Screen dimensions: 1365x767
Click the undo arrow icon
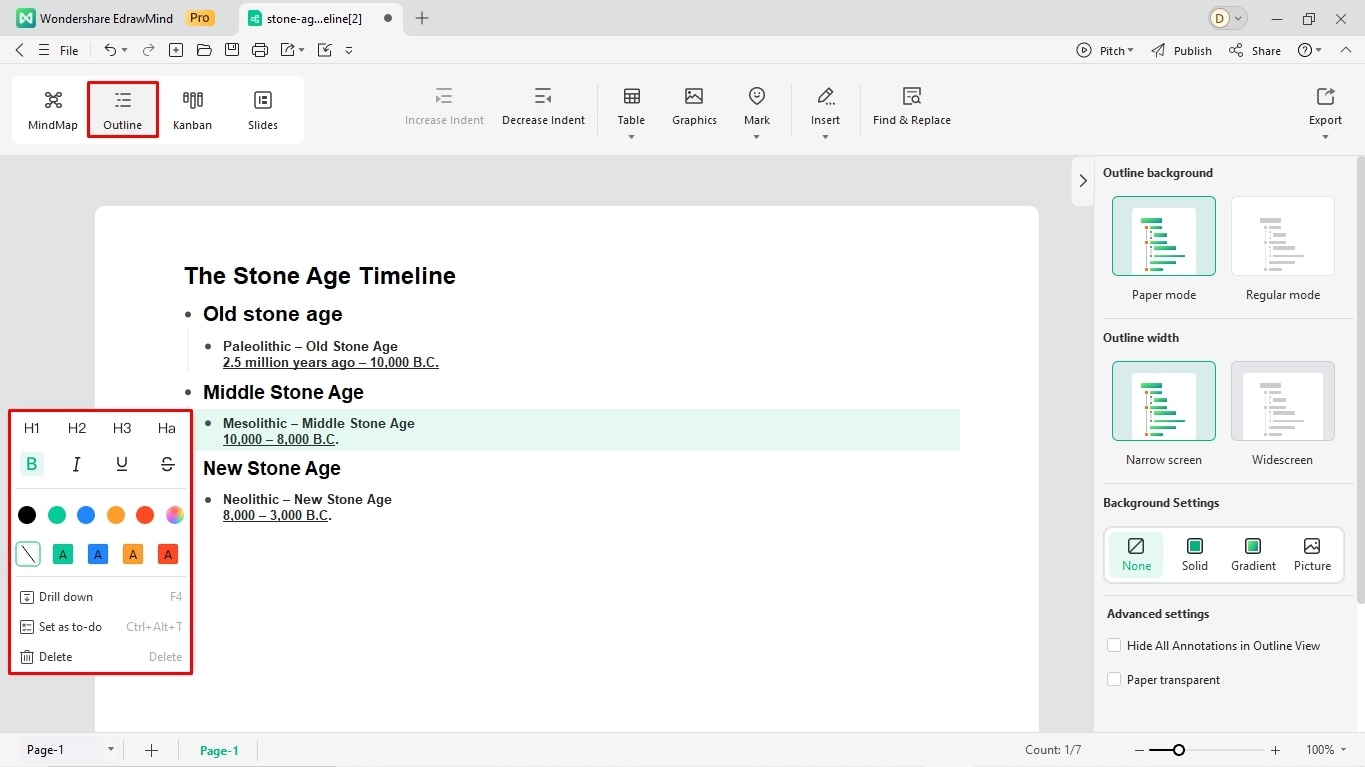(110, 50)
